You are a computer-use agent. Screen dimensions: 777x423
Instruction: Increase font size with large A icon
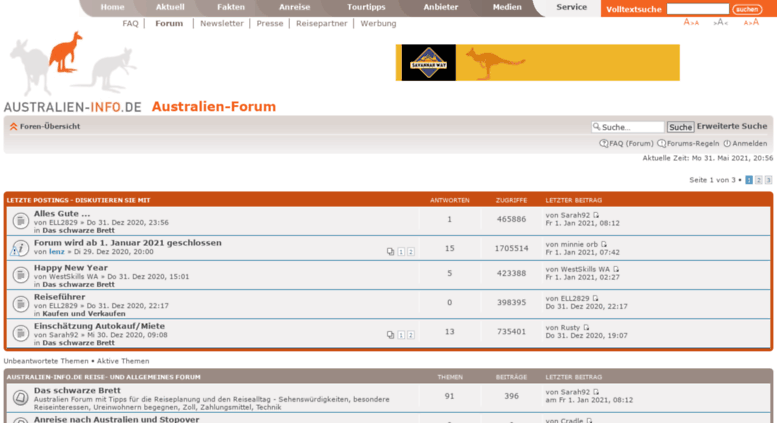751,22
